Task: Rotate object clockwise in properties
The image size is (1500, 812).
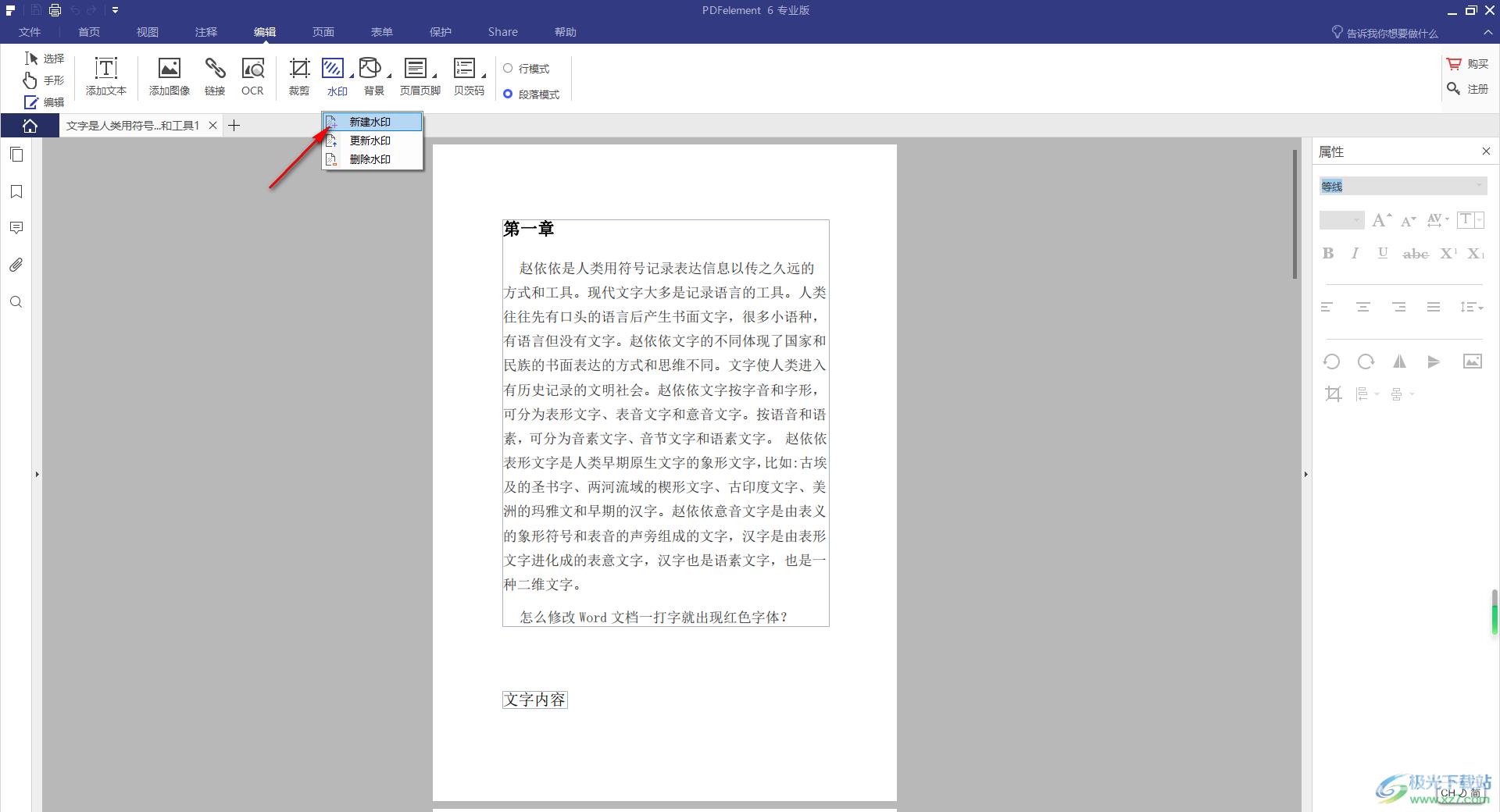Action: (x=1366, y=361)
